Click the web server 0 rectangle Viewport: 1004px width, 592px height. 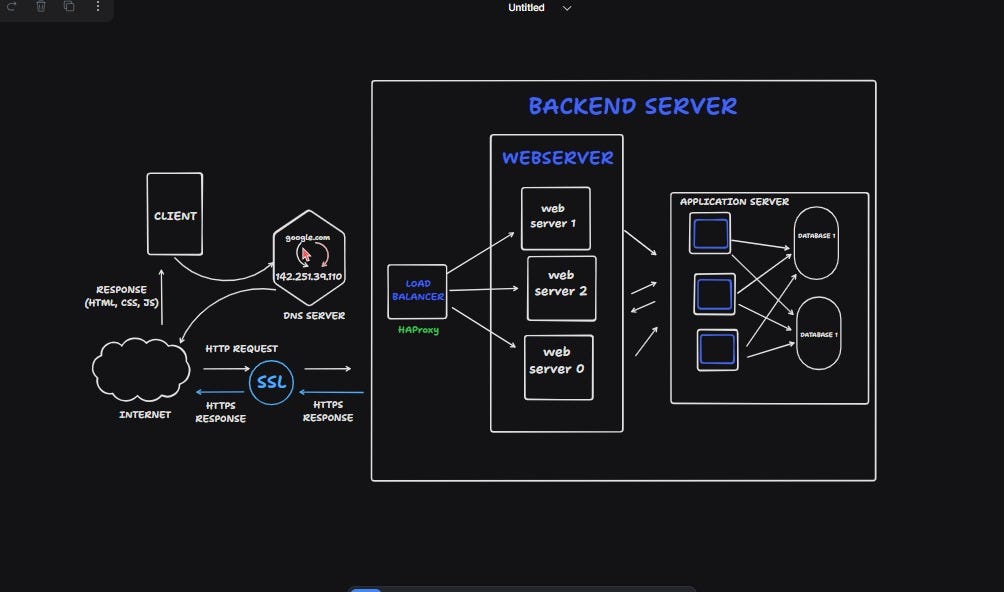pyautogui.click(x=558, y=368)
